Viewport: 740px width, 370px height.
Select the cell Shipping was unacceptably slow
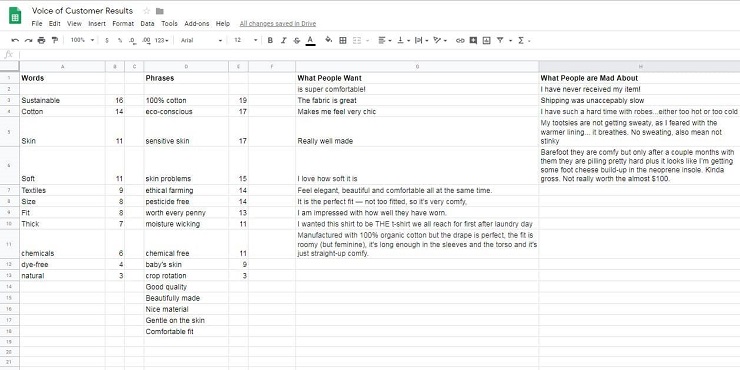click(639, 101)
